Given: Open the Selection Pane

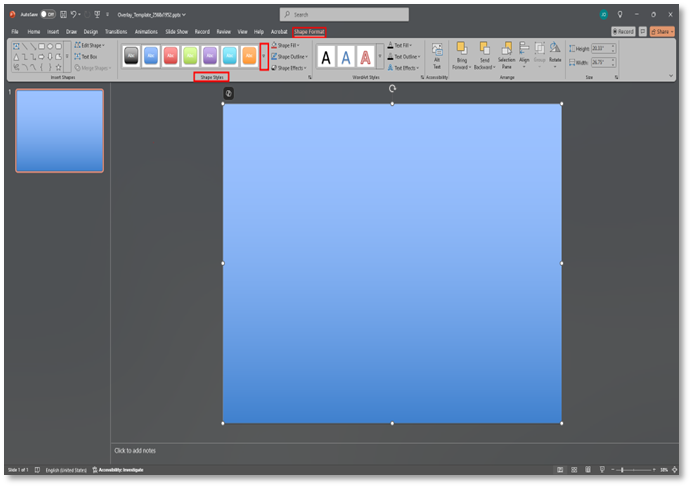Looking at the screenshot, I should [x=506, y=56].
